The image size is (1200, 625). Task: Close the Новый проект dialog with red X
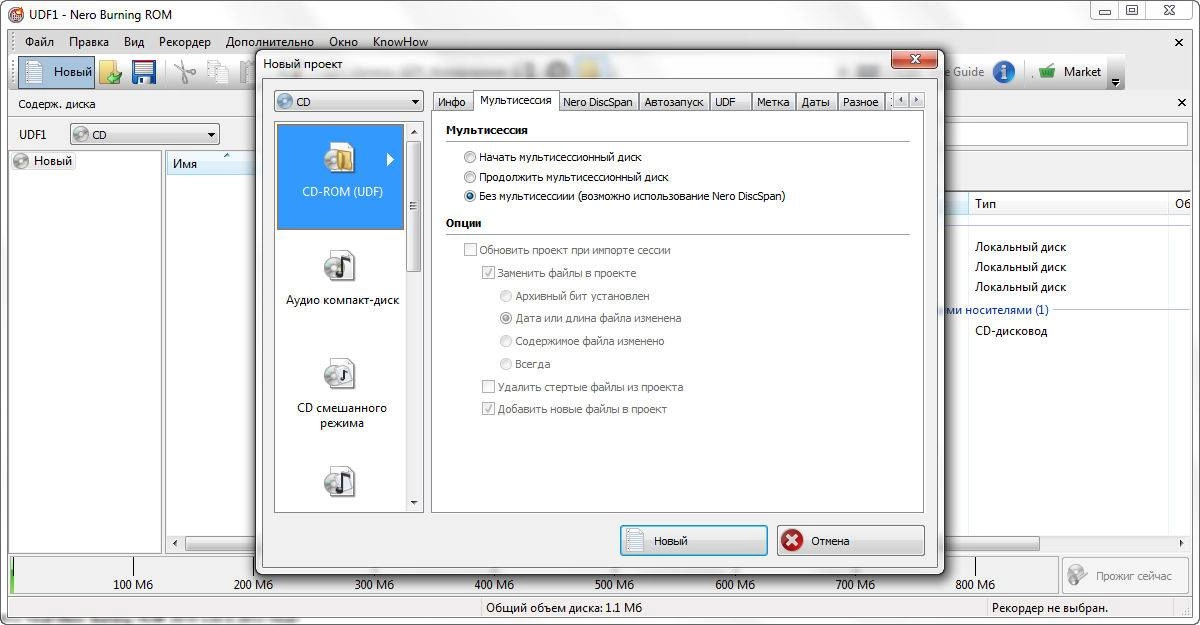click(915, 61)
